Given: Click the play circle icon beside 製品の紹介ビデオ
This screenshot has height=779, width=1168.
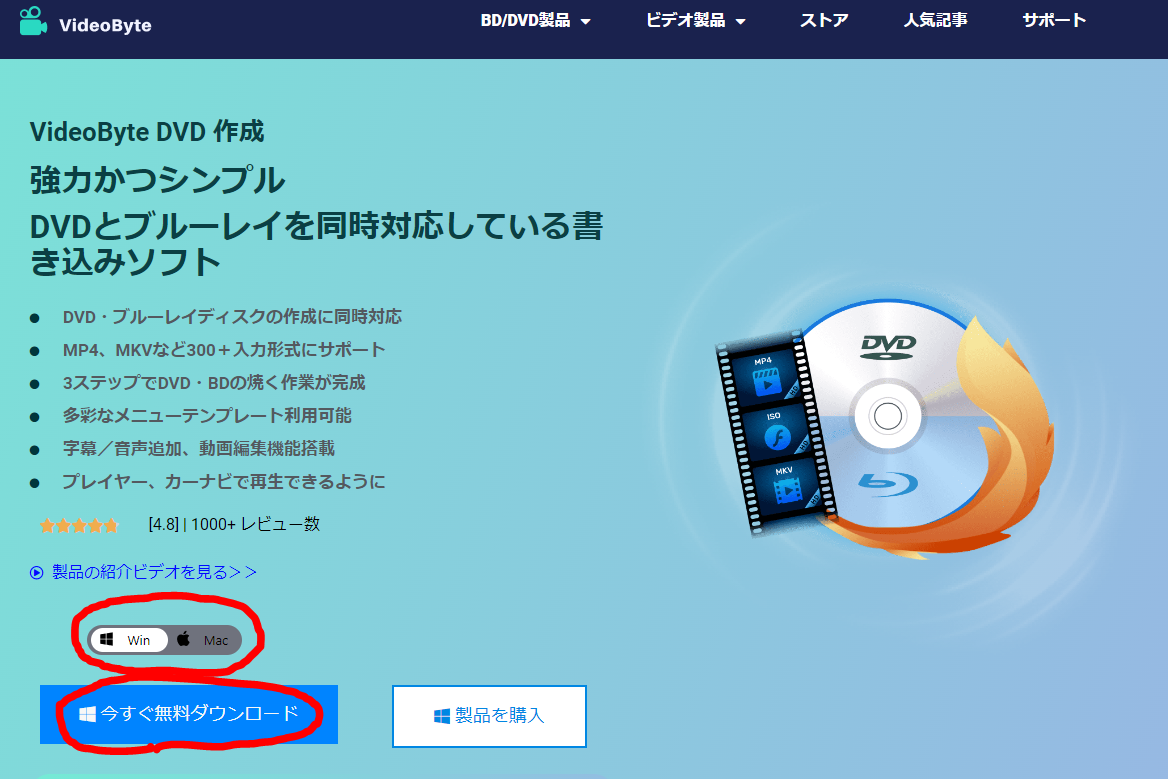Looking at the screenshot, I should click(x=36, y=572).
